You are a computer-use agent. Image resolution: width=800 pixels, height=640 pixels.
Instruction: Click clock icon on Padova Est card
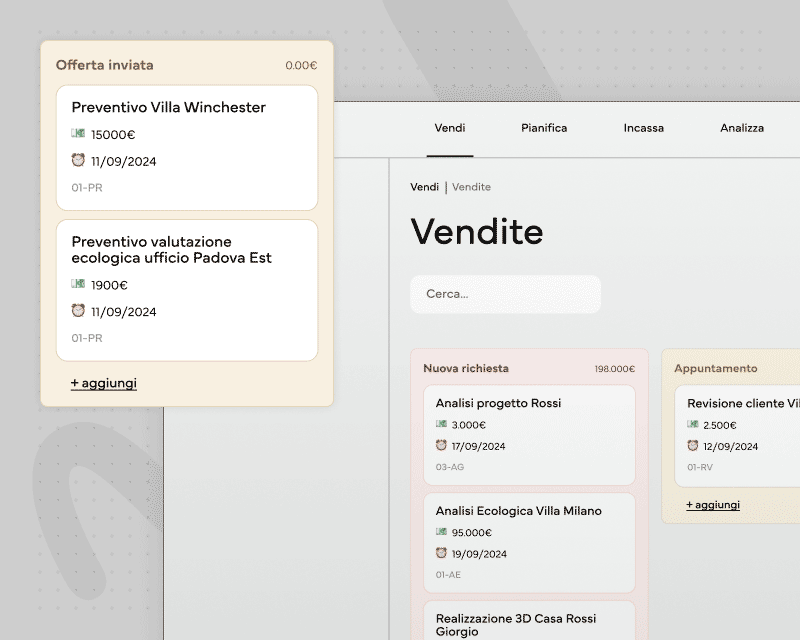tap(78, 311)
